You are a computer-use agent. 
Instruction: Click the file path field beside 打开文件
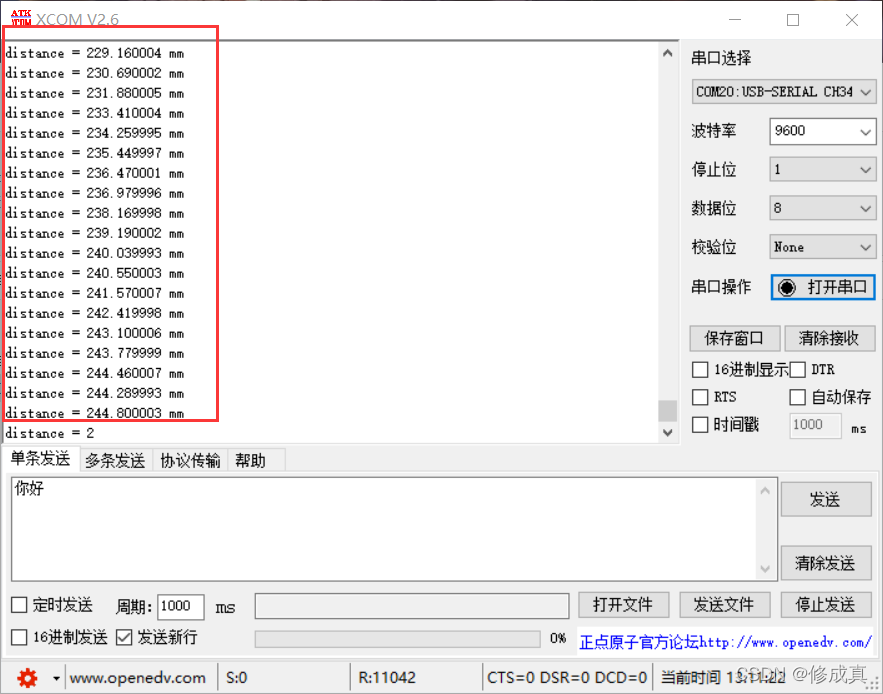pos(412,606)
